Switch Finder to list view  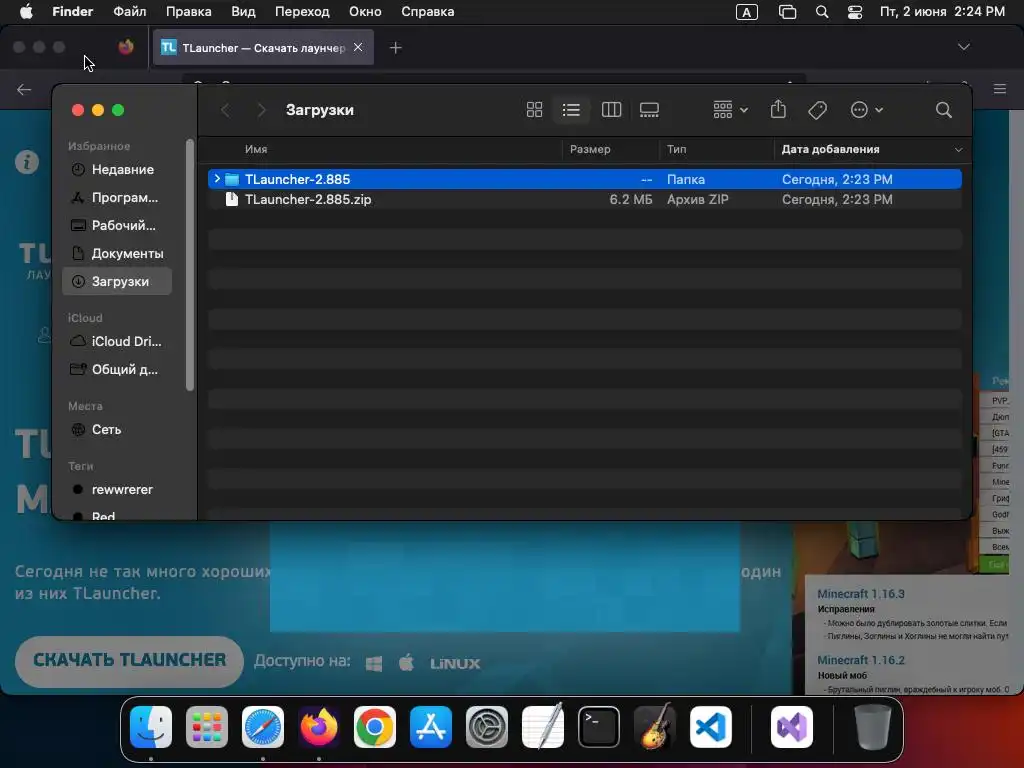pos(571,110)
